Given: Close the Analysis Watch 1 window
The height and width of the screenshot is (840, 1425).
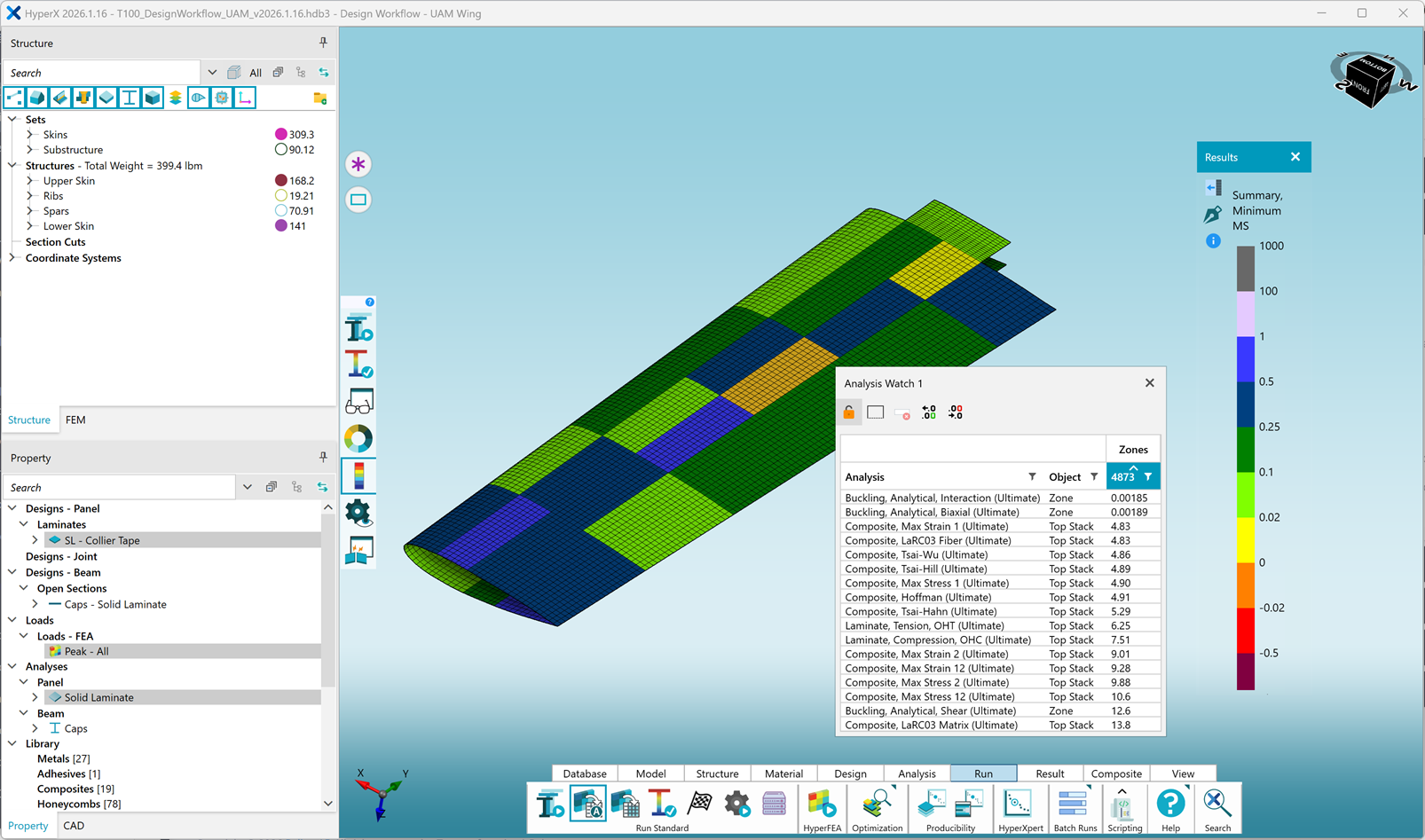Looking at the screenshot, I should pos(1150,383).
